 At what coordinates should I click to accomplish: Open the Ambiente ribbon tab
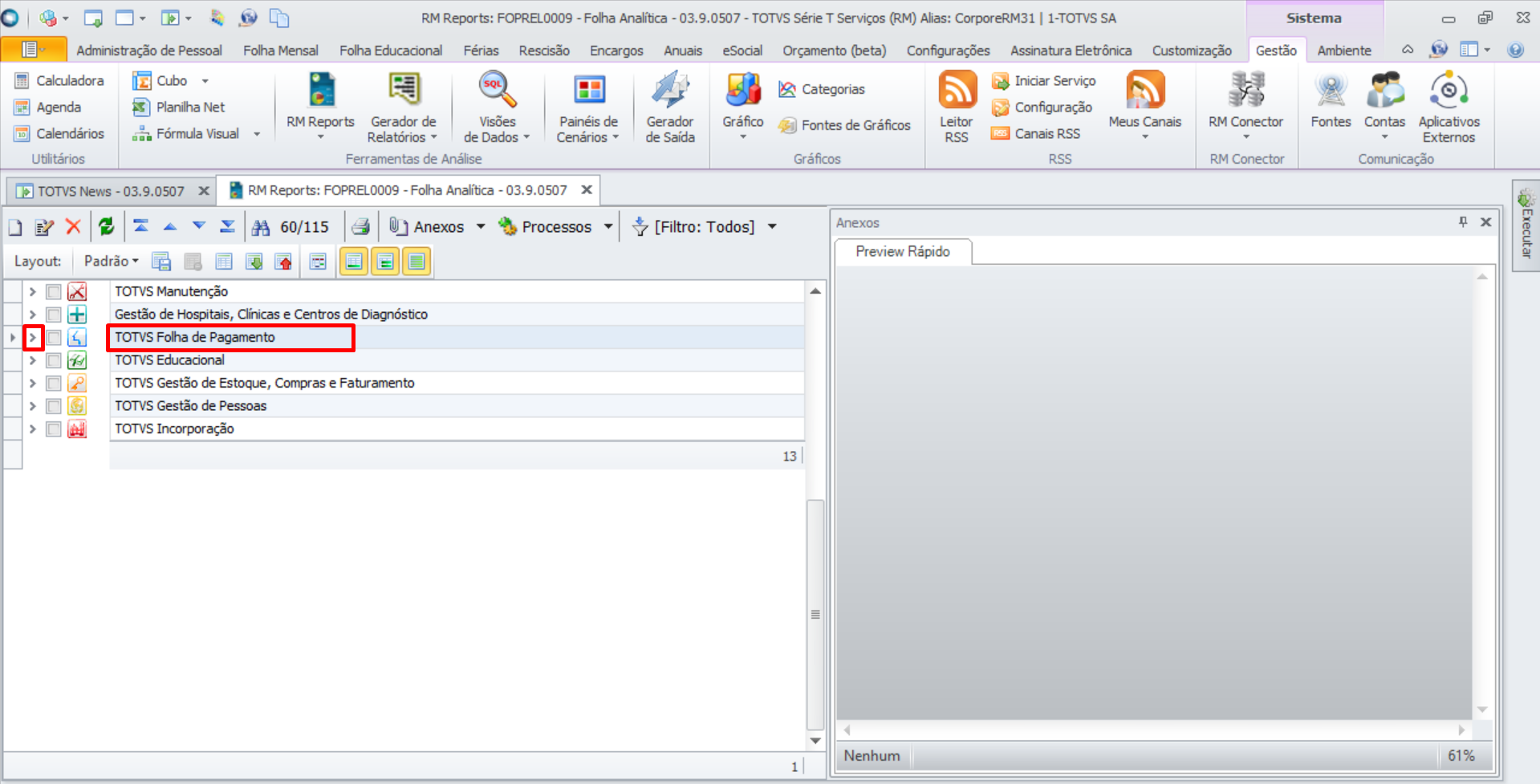coord(1344,51)
